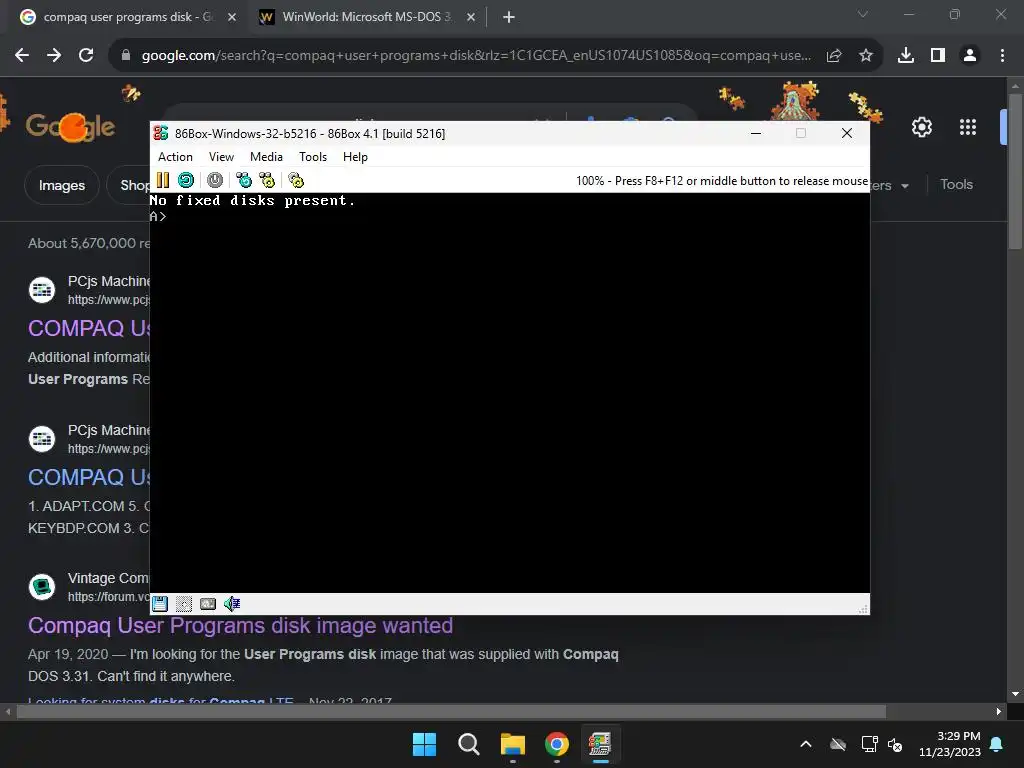Image resolution: width=1024 pixels, height=768 pixels.
Task: Open Compaq User Programs disk image wanted link
Action: (240, 626)
